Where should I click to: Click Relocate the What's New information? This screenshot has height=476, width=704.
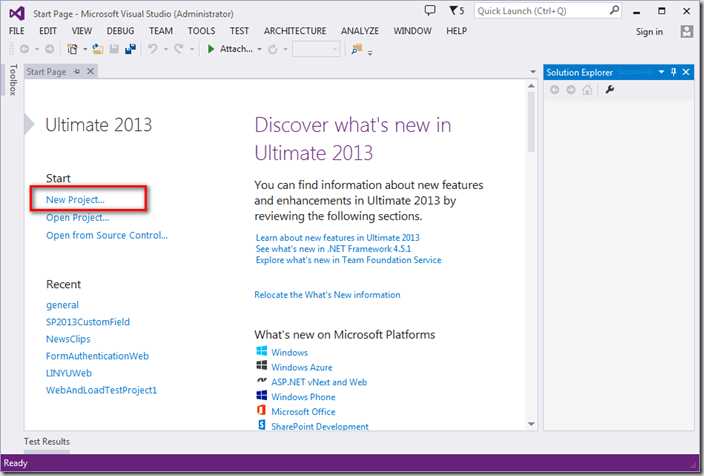(327, 295)
